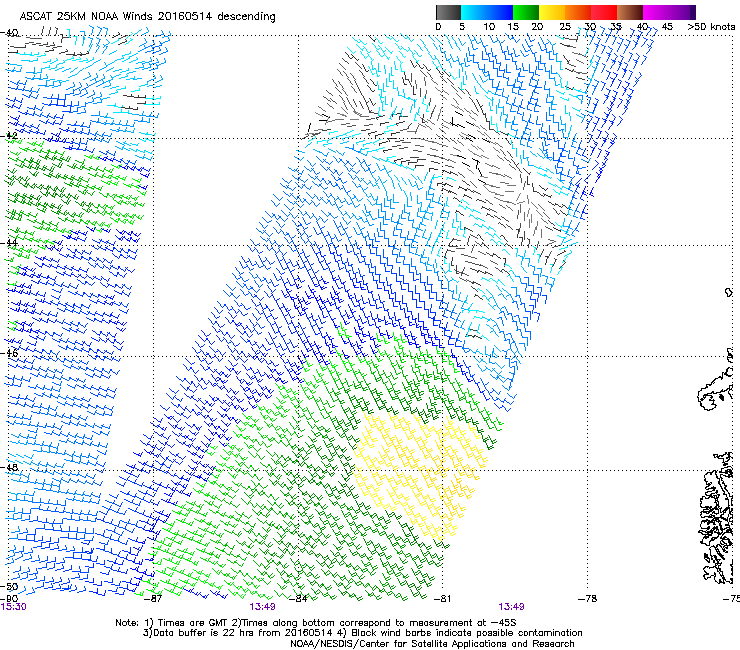Click the green 15-20 knot legend swatch
The image size is (740, 650).
click(526, 12)
